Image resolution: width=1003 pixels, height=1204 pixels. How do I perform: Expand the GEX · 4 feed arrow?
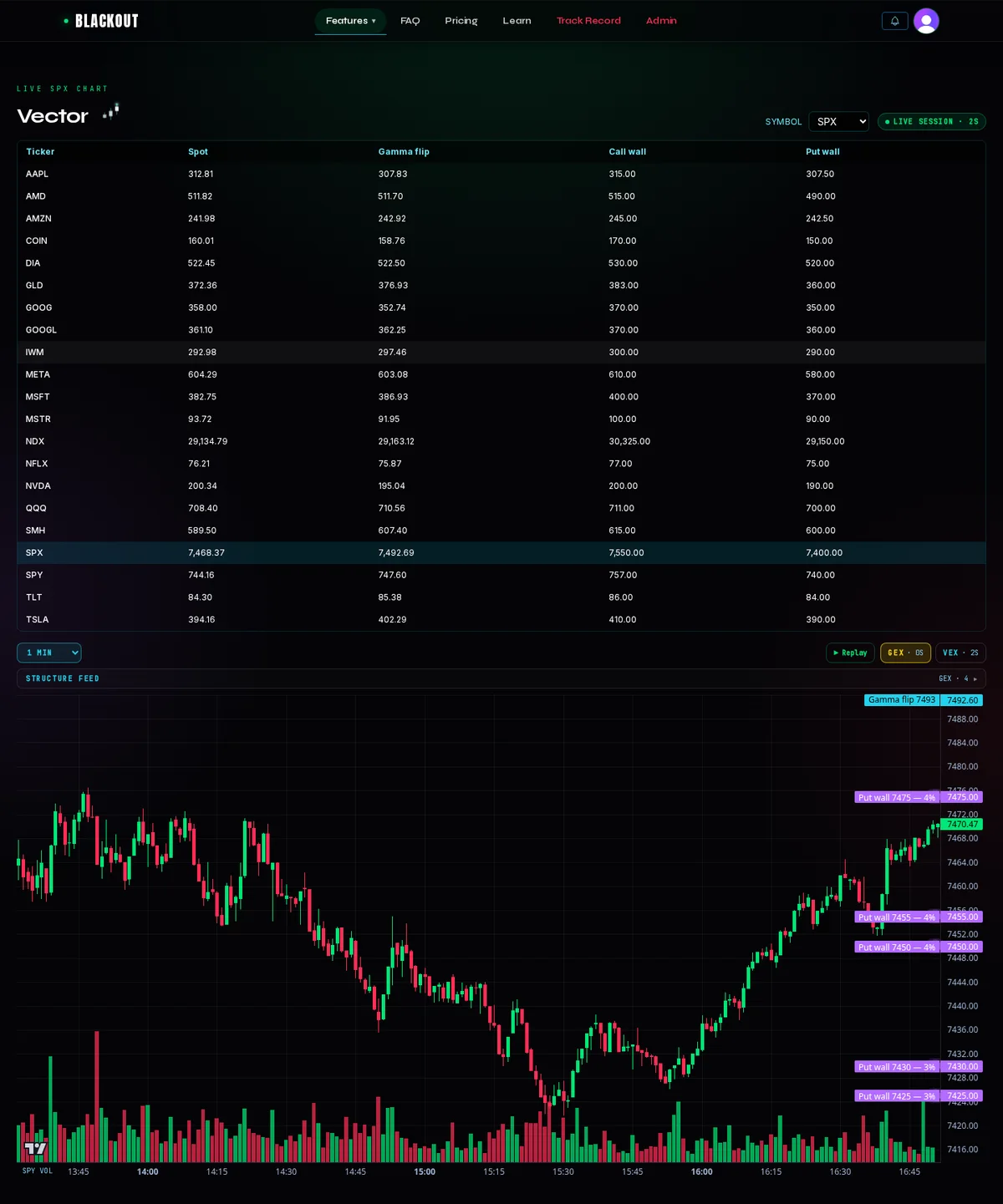click(975, 678)
